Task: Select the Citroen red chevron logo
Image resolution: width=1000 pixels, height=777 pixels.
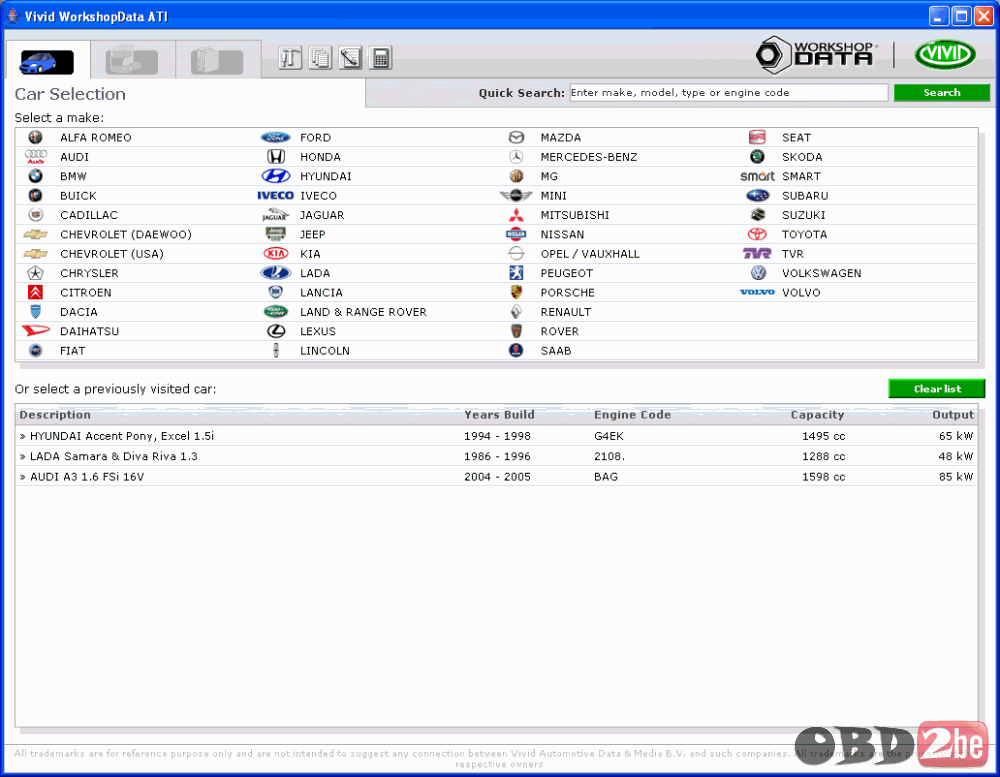Action: [x=36, y=292]
